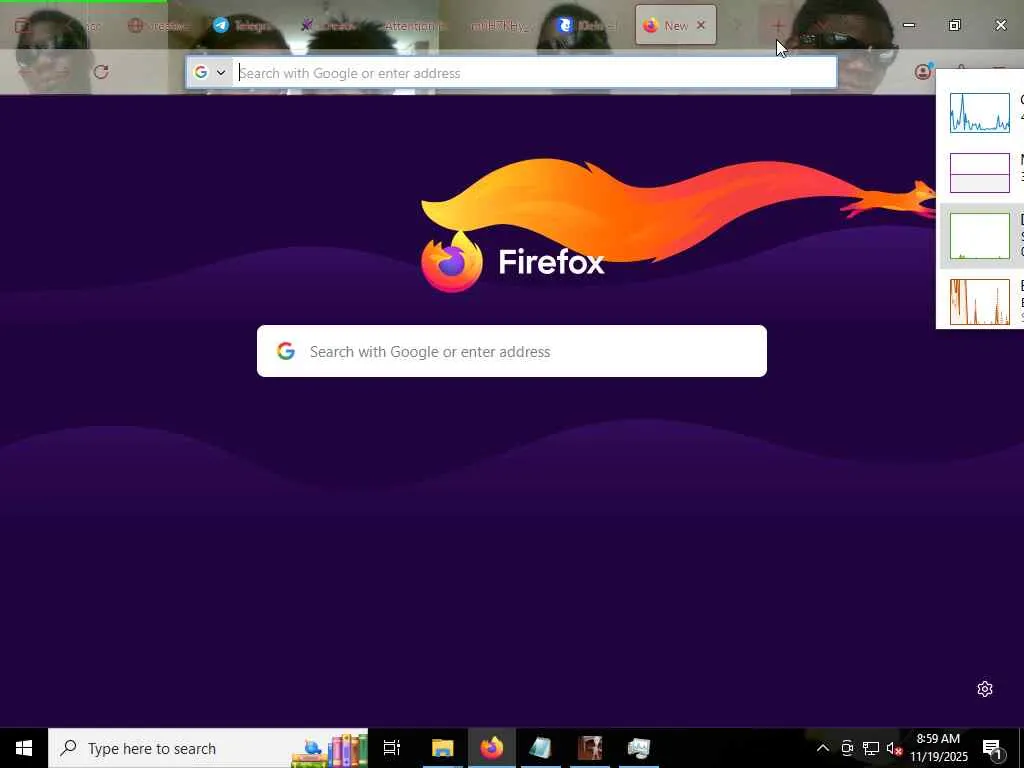Open the notification center icon
Screen dimensions: 1024x768
pos(992,748)
